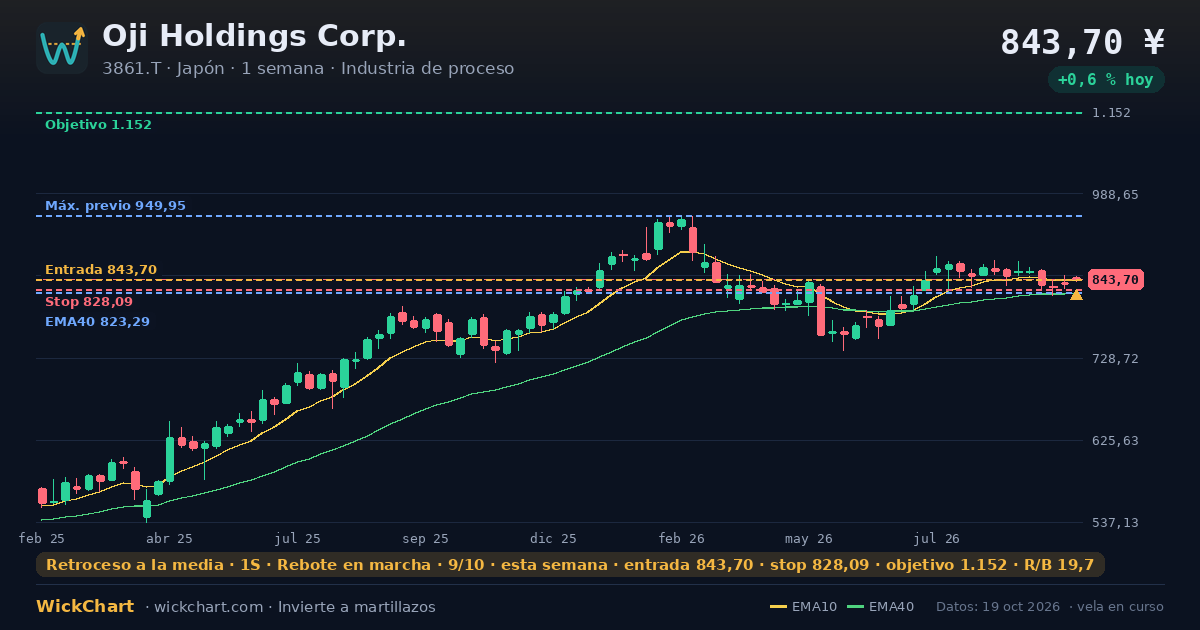Image resolution: width=1200 pixels, height=630 pixels.
Task: Click the current price 843,70 ¥
Action: [1083, 42]
